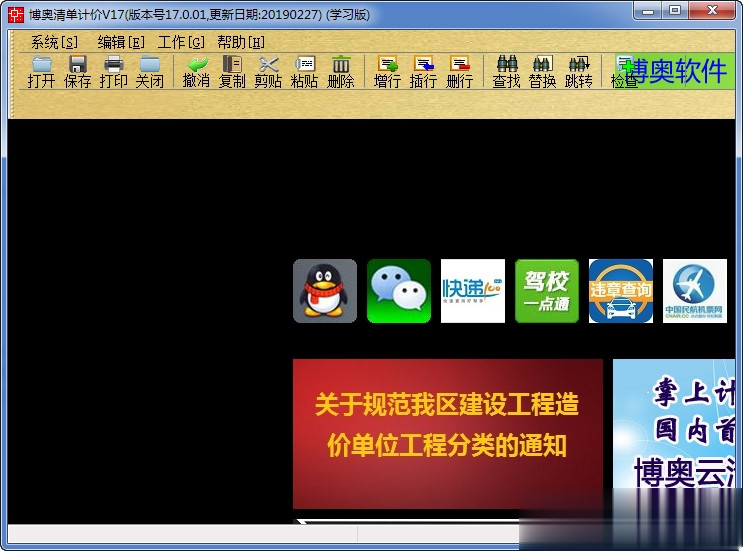Close the 博奥清单计价 window
The height and width of the screenshot is (551, 743).
coord(712,10)
